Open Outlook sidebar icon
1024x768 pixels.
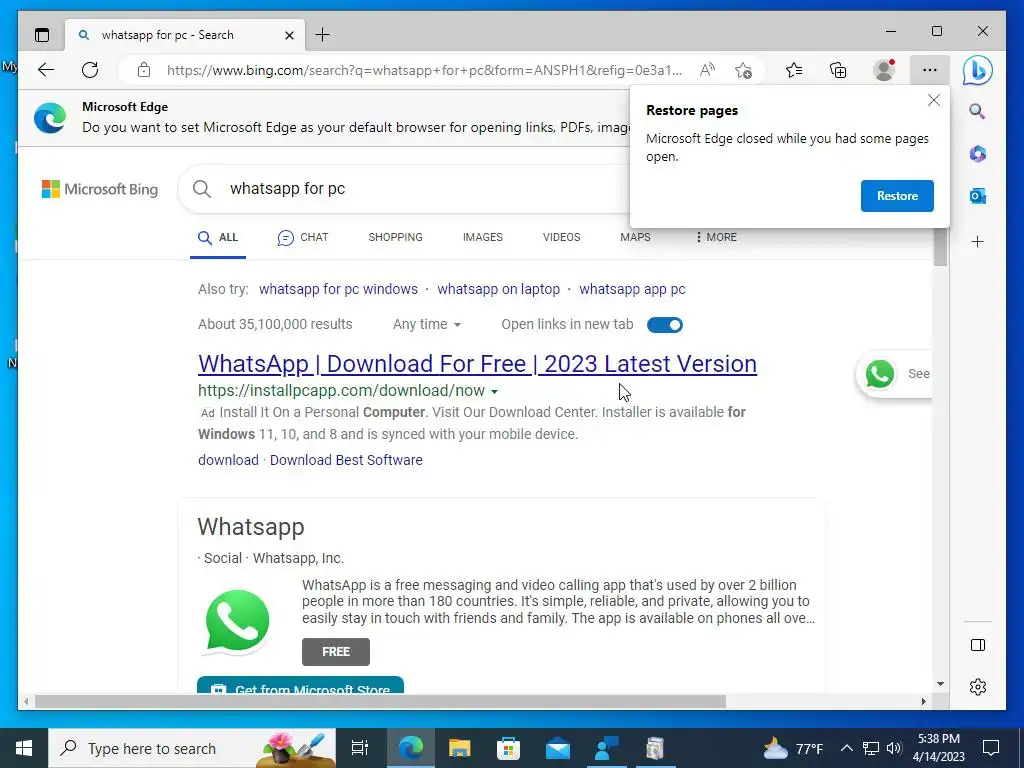click(x=978, y=196)
